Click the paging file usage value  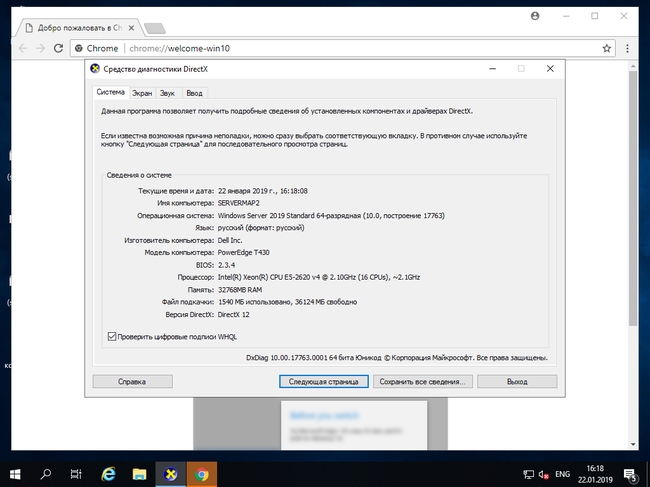click(x=287, y=302)
